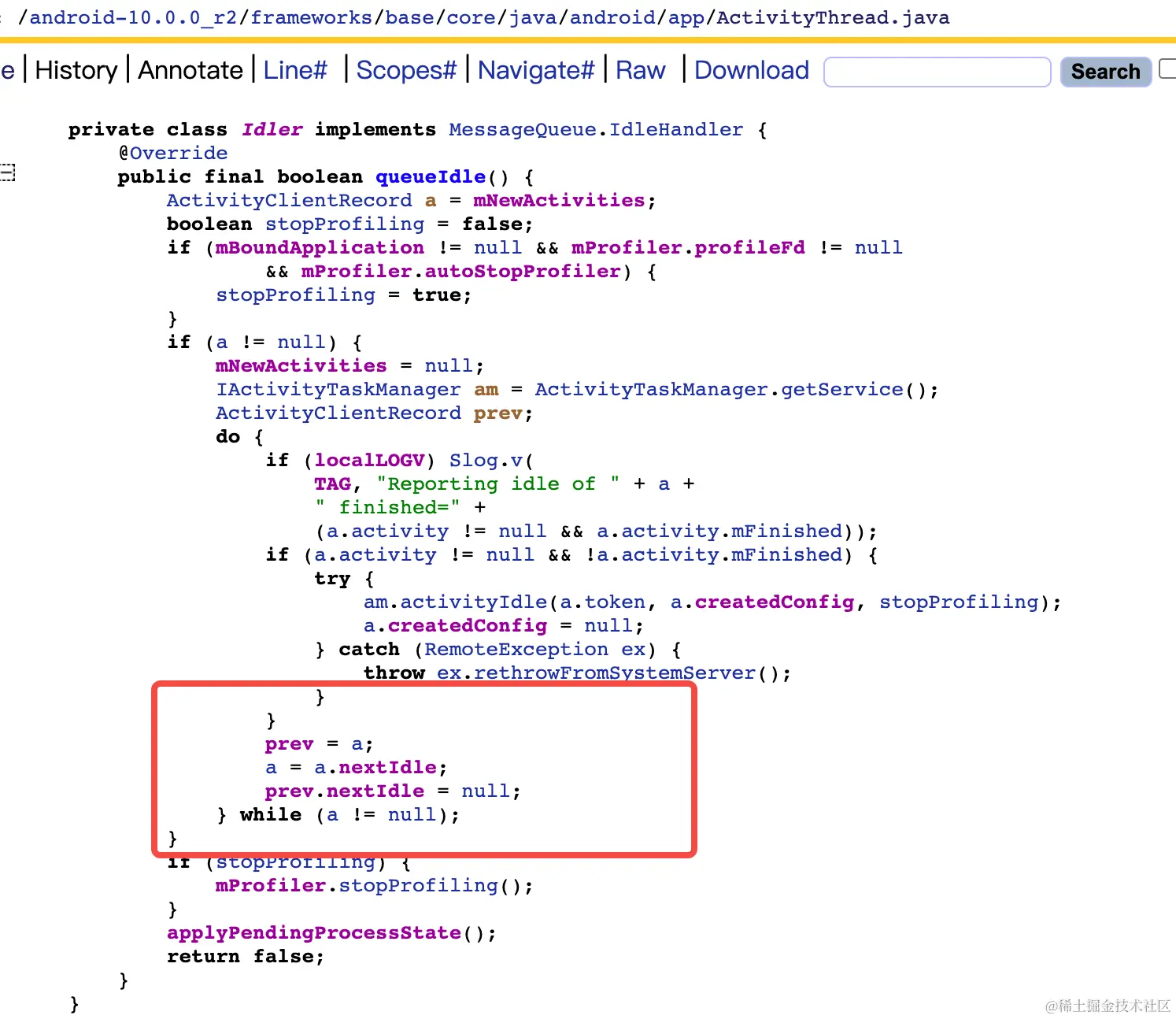
Task: Open android-10.0.0_r2 in the breadcrumb path
Action: pos(133,17)
